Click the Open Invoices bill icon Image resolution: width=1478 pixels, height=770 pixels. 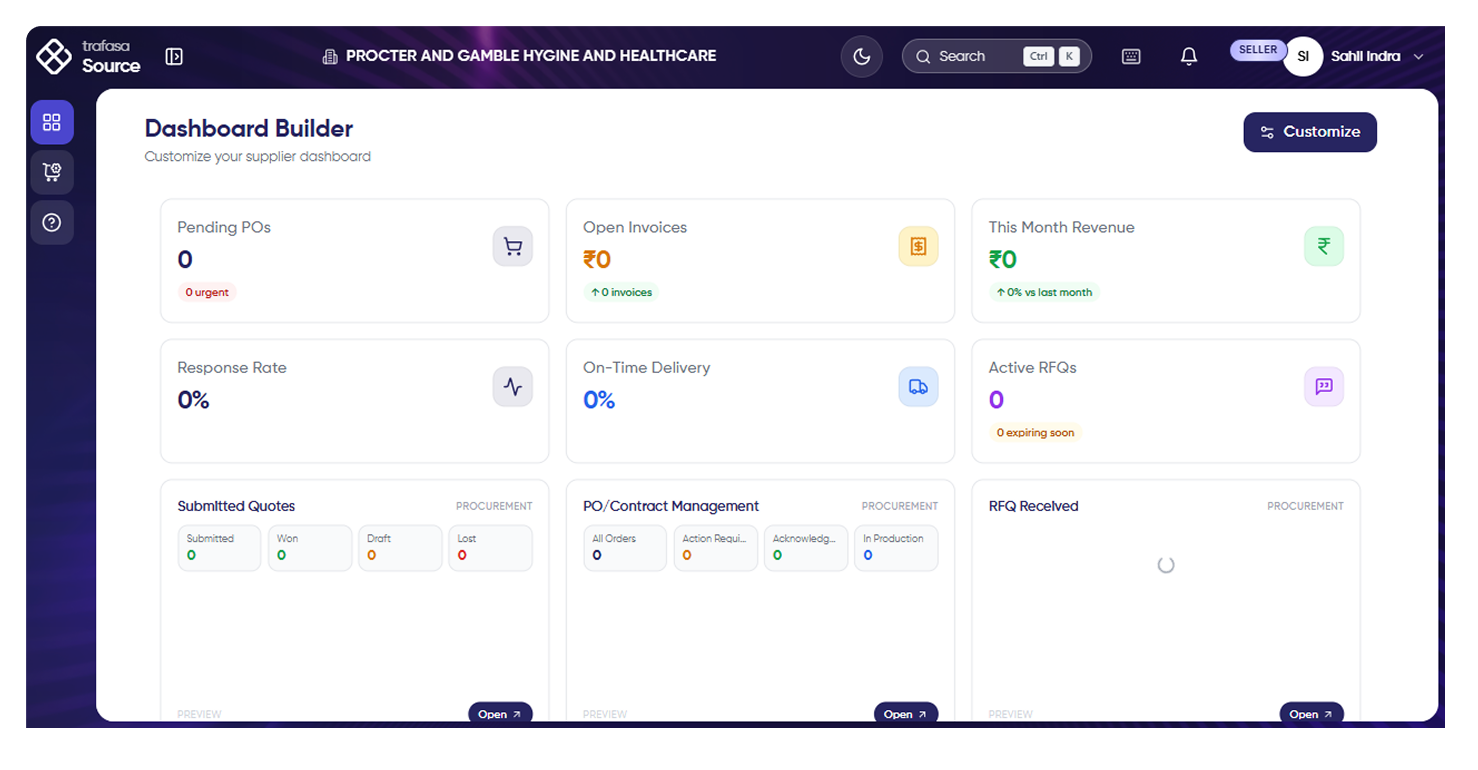point(918,246)
